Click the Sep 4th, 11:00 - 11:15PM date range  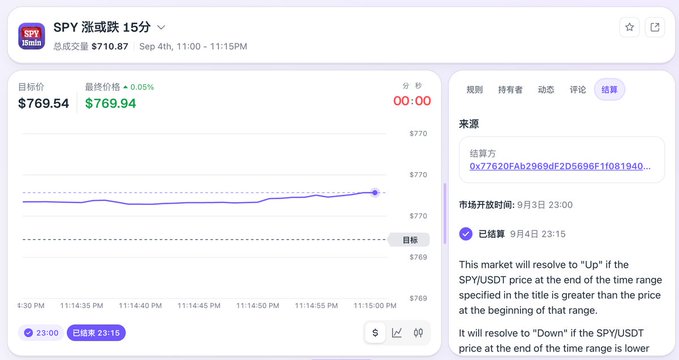193,46
